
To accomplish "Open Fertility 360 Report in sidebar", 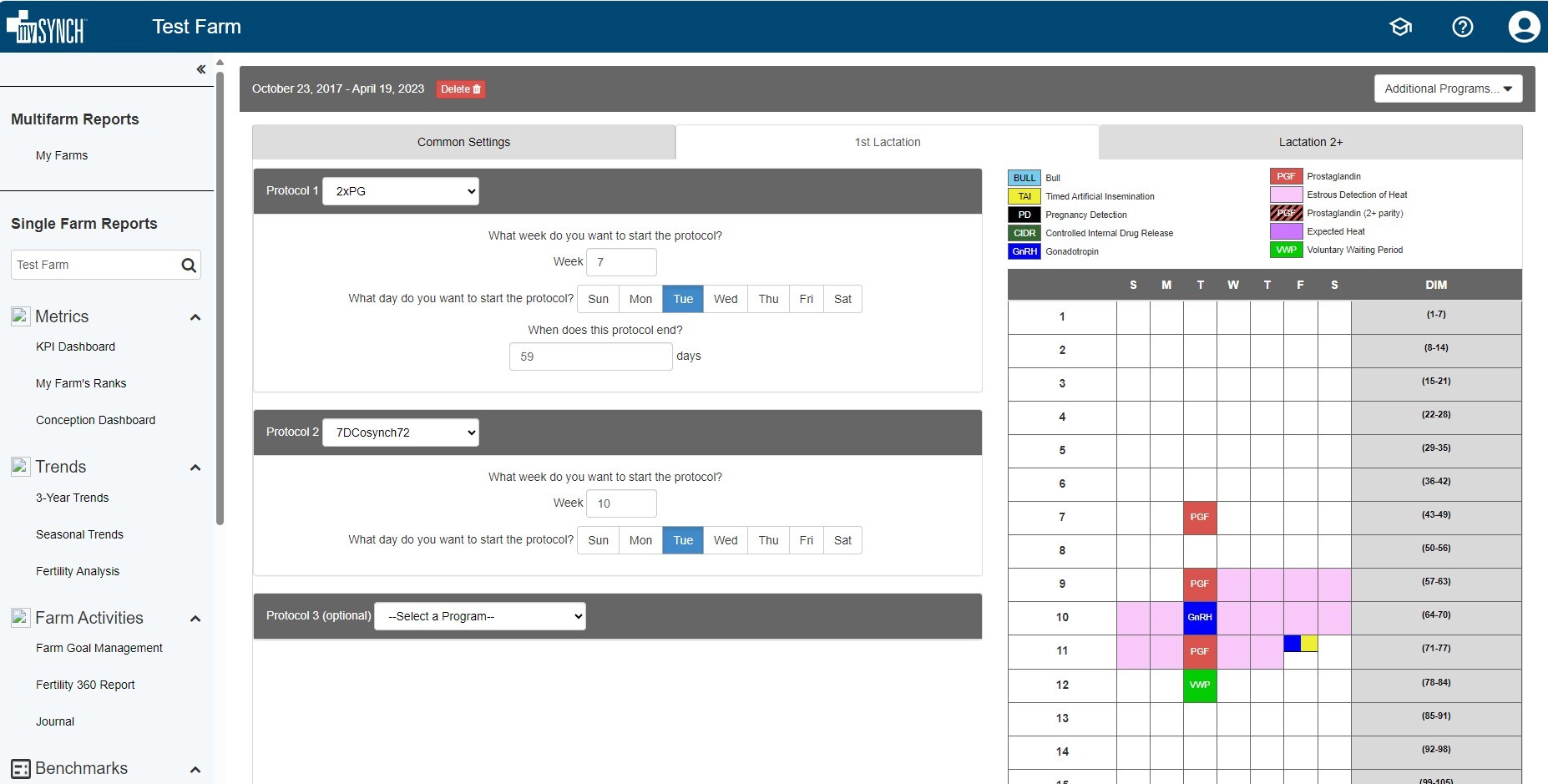I will 85,685.
